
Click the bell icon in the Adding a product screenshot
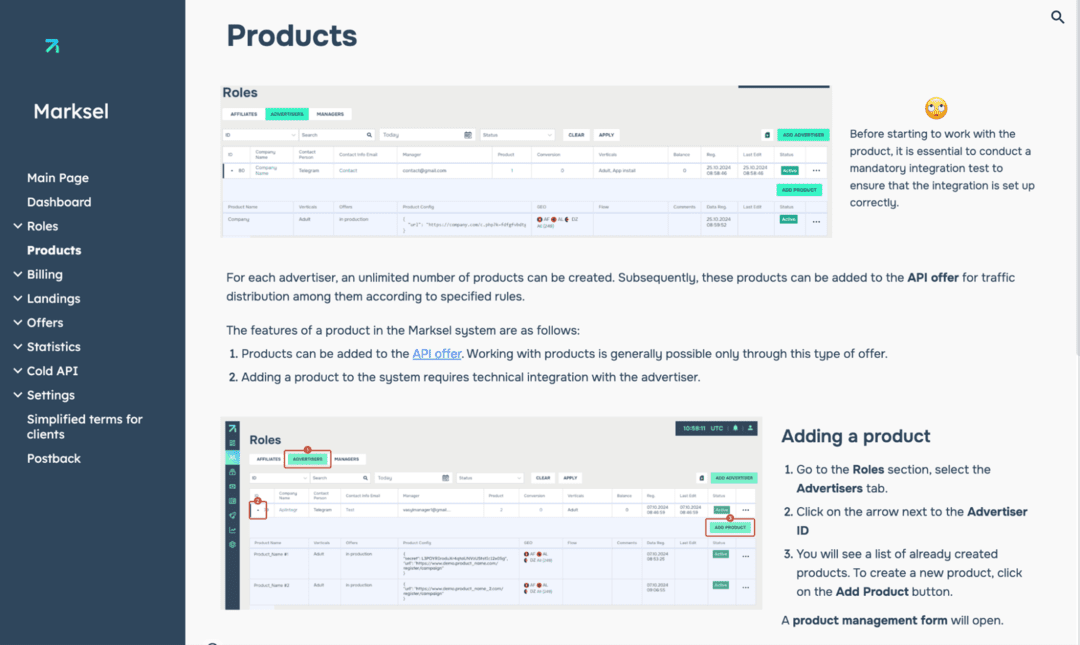tap(735, 428)
